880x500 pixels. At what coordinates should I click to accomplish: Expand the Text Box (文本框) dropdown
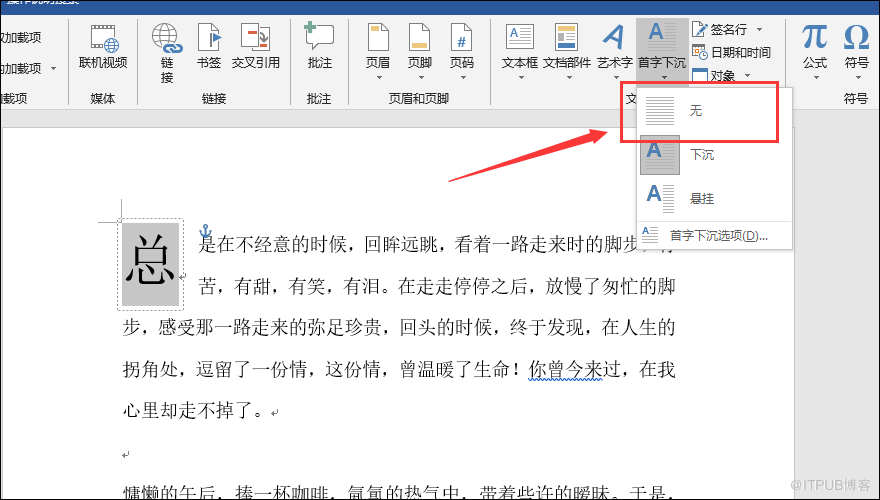(520, 48)
